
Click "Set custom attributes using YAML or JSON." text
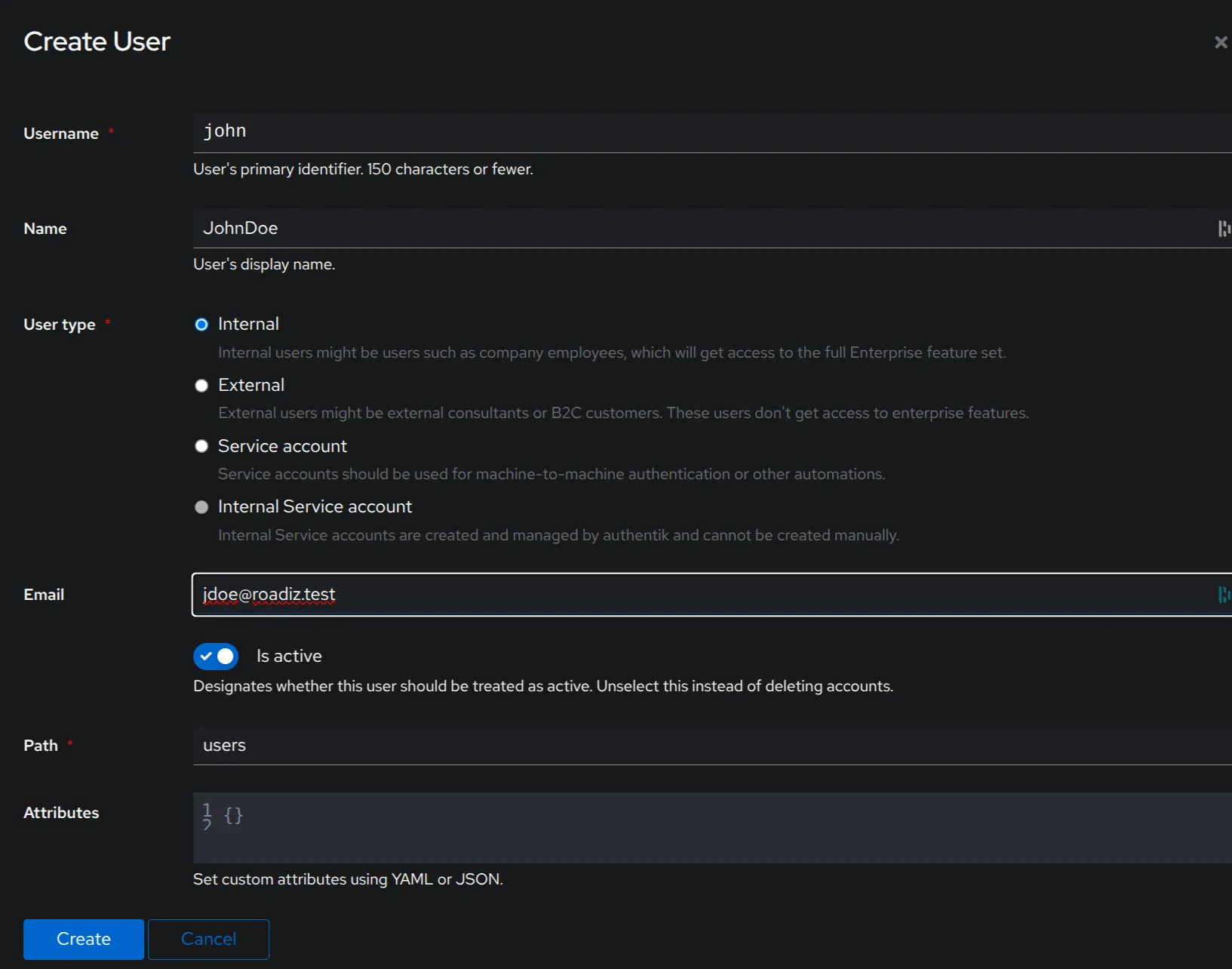(348, 879)
